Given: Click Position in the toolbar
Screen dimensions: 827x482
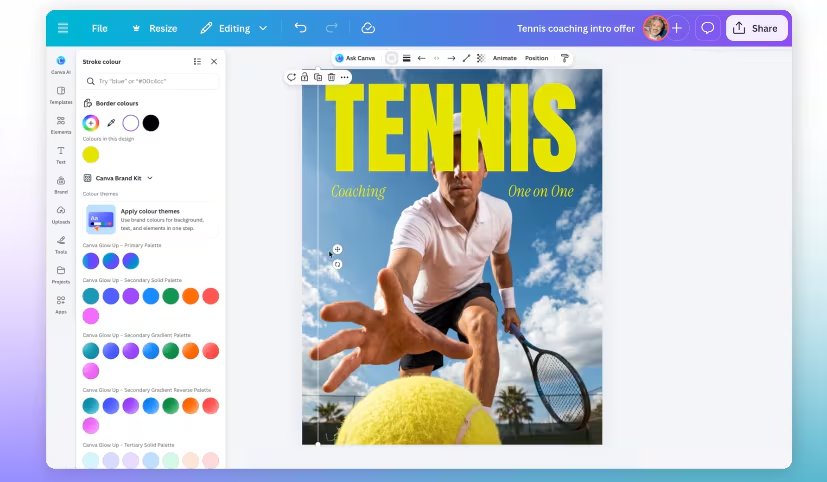Looking at the screenshot, I should tap(536, 58).
